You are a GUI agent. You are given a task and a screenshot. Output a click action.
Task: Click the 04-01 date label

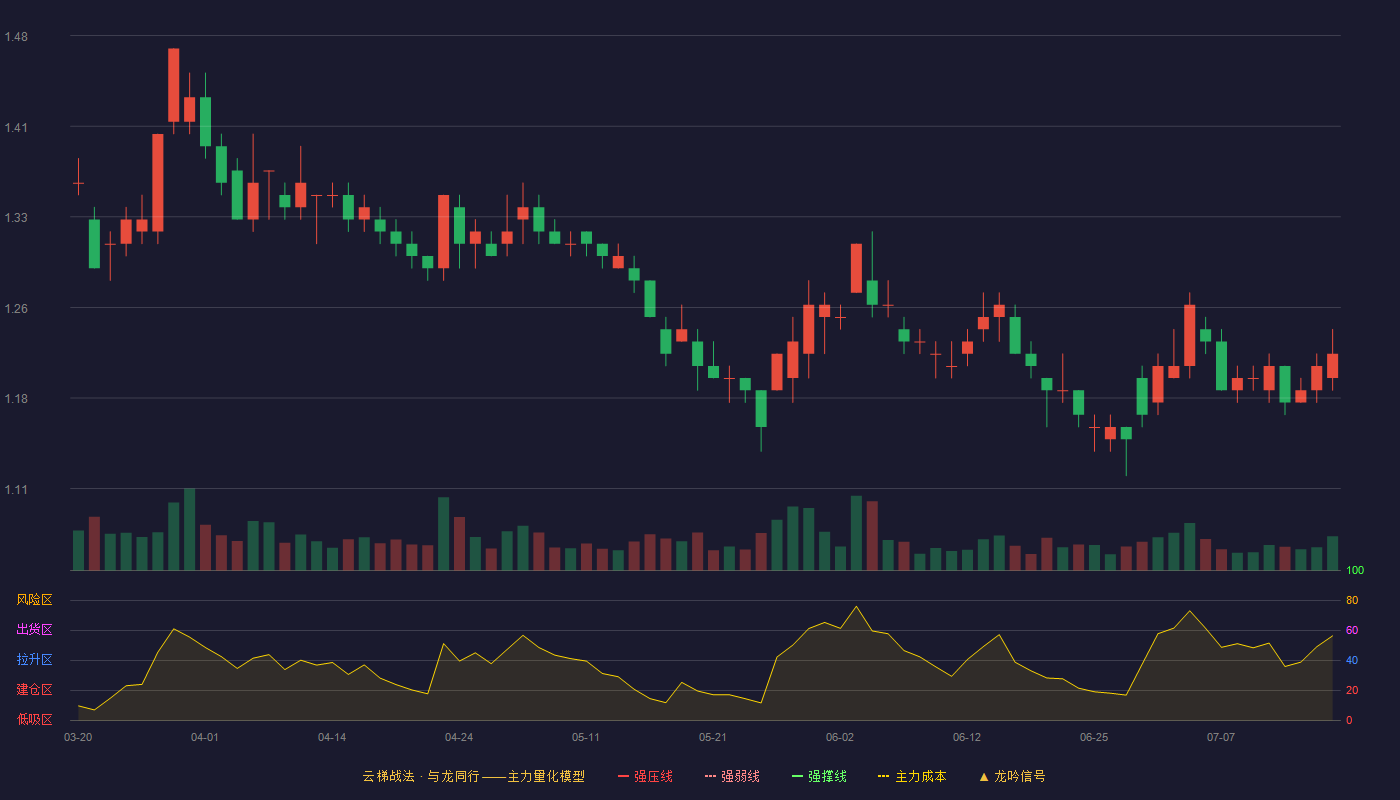(x=205, y=737)
